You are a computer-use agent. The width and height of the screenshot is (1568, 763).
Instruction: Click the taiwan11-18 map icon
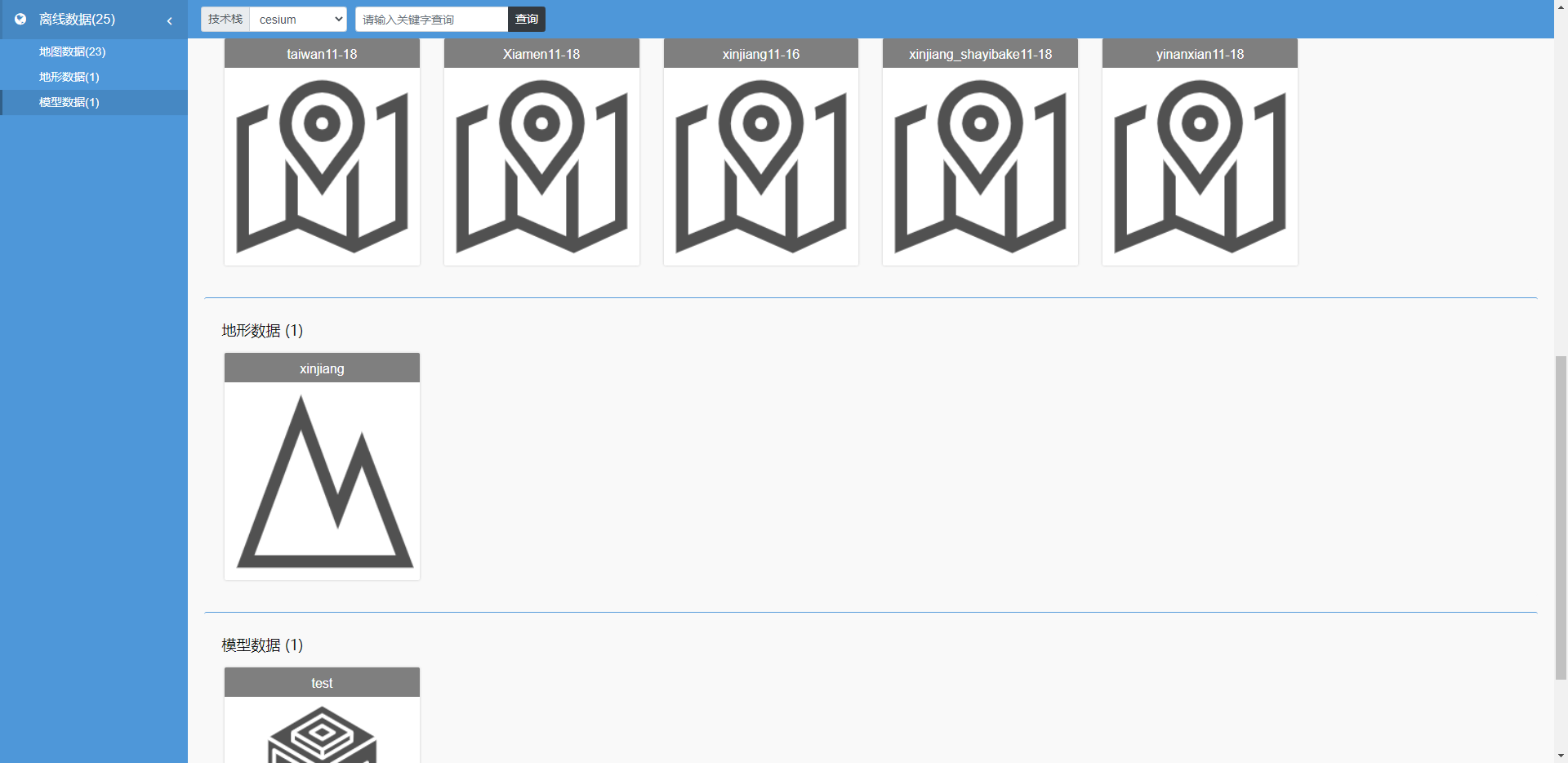(322, 166)
